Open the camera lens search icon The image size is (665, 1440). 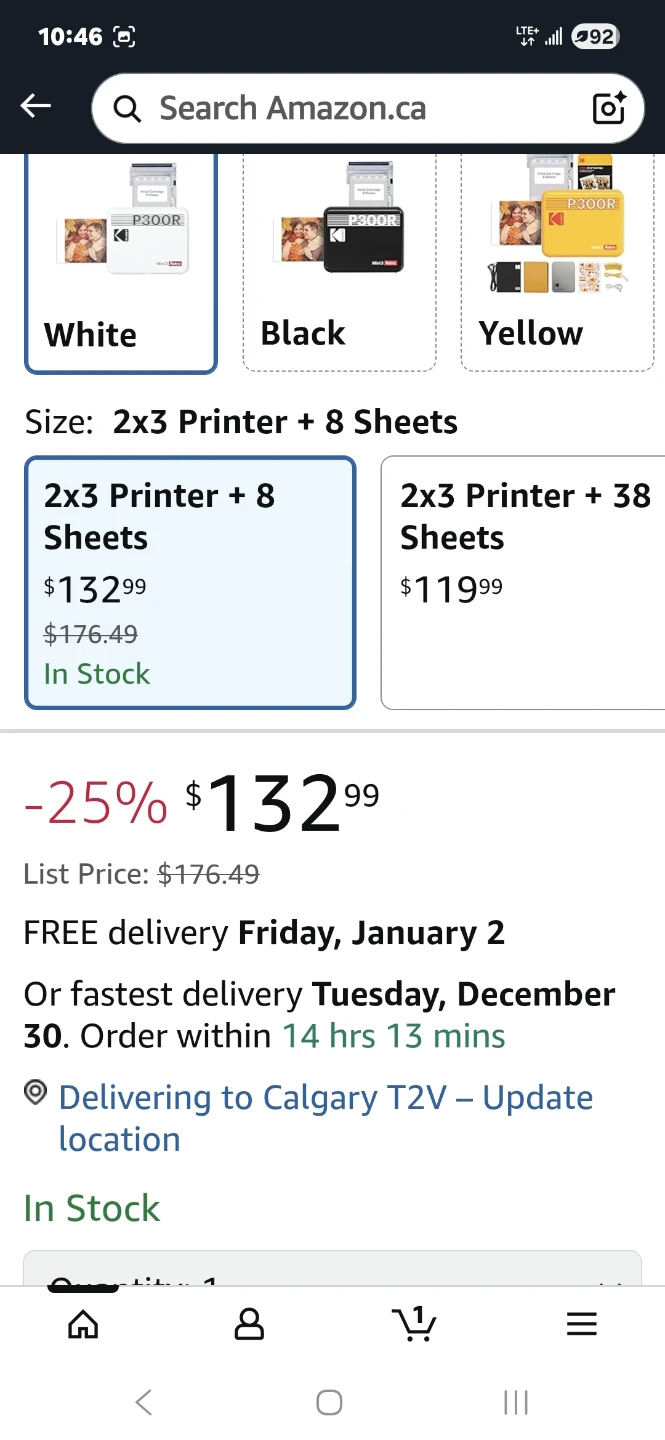pyautogui.click(x=609, y=108)
